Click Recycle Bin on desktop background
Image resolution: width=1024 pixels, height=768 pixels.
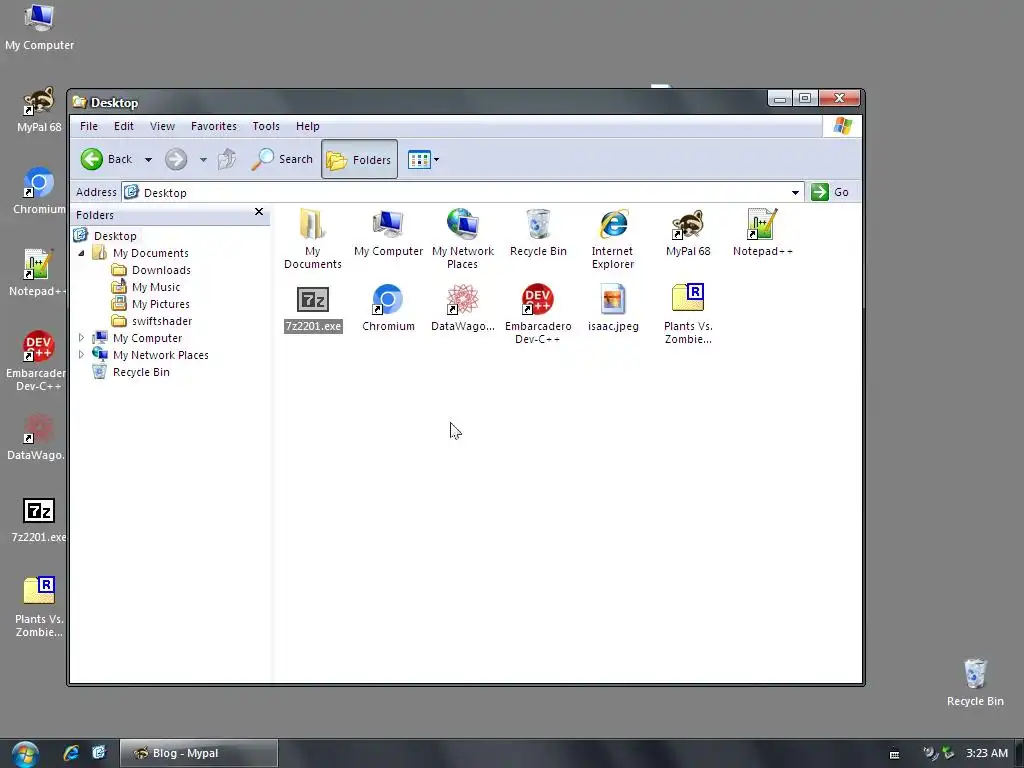(974, 682)
